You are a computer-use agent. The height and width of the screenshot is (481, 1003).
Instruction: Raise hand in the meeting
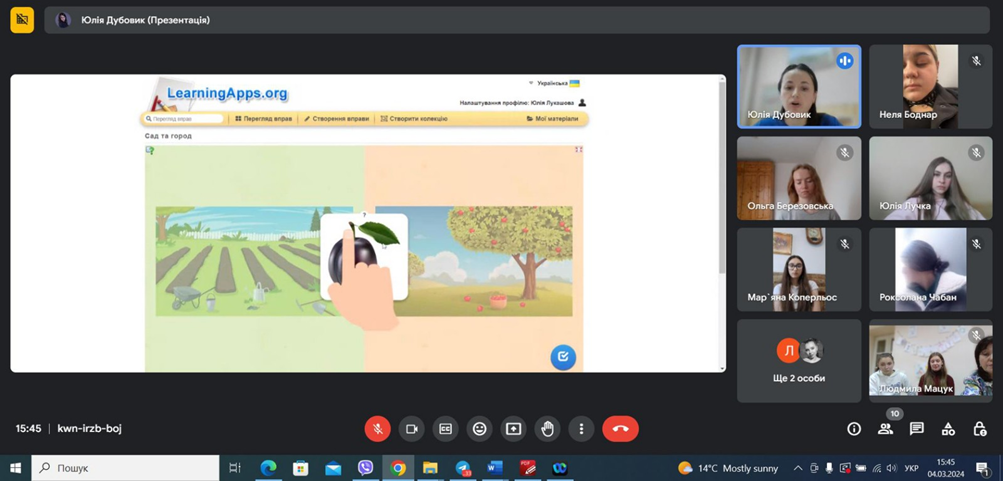(x=547, y=429)
